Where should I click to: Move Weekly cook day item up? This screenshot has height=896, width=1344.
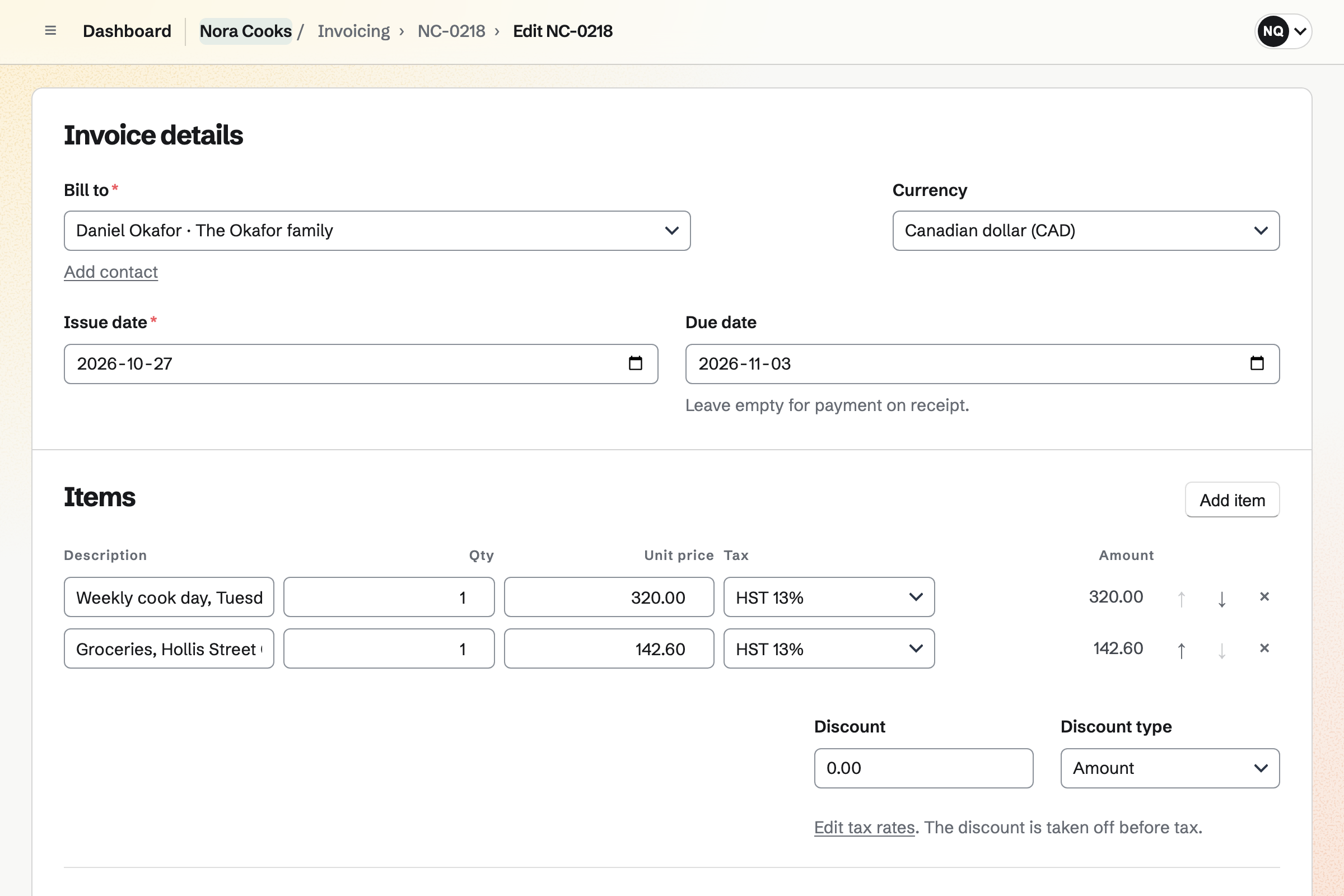(1181, 598)
